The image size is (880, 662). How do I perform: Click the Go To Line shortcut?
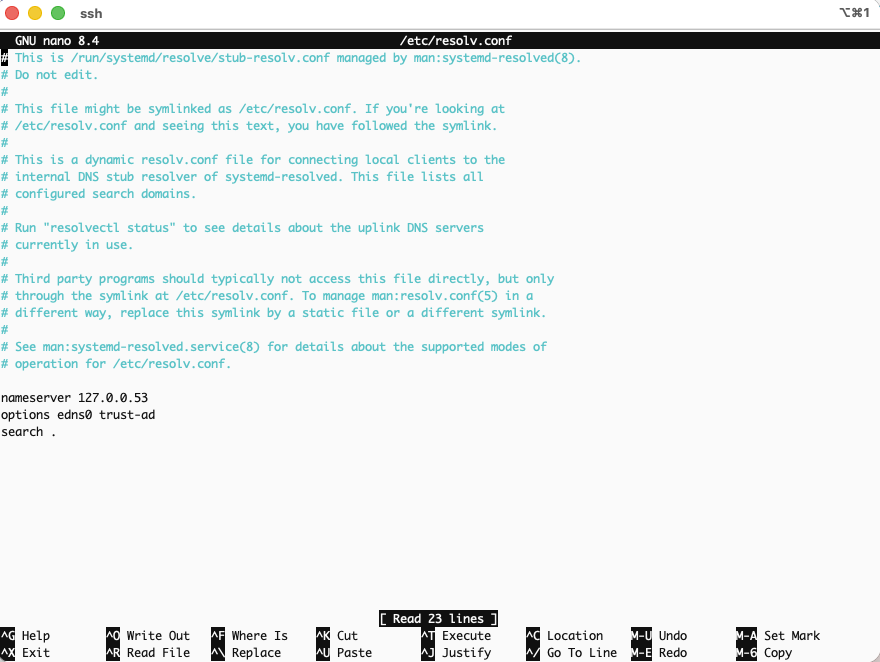coord(572,653)
